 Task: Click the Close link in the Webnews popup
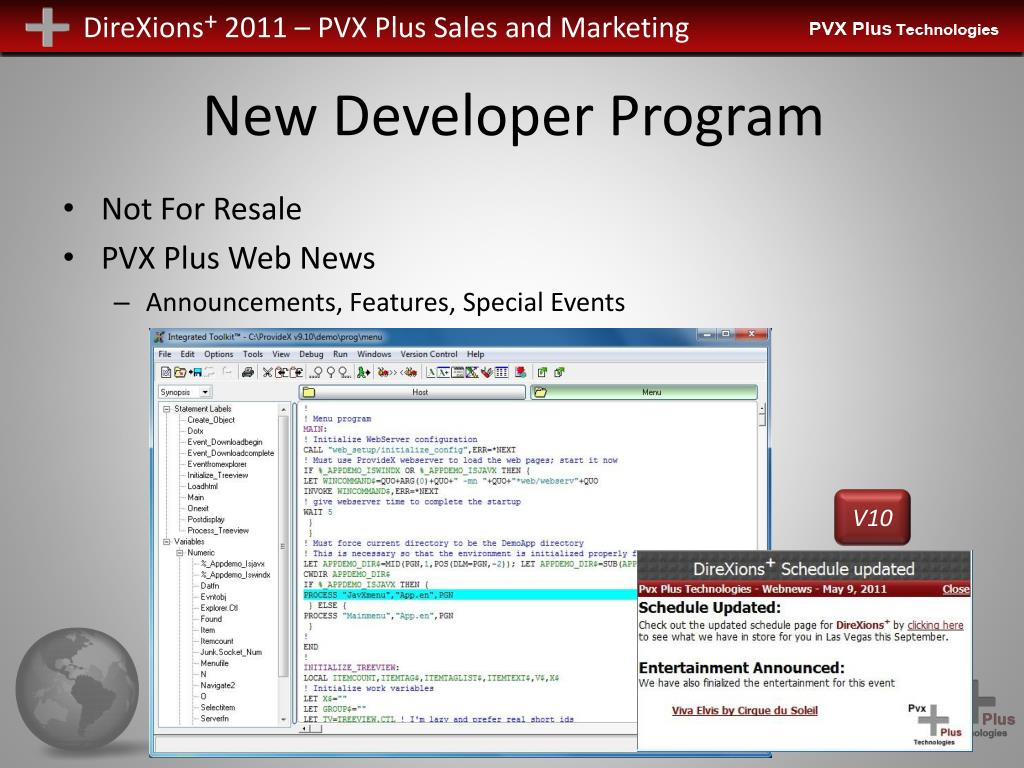coord(955,589)
